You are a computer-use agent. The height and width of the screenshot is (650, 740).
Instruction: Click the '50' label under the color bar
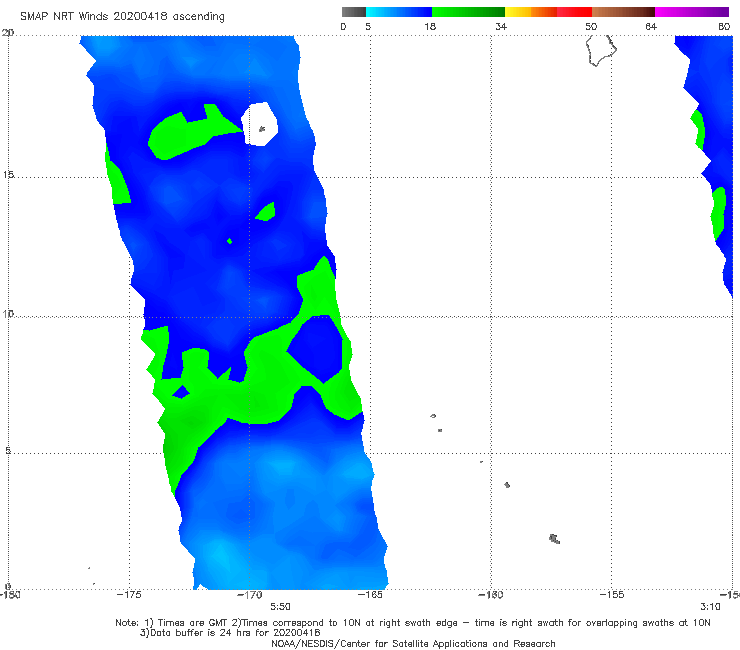point(591,27)
